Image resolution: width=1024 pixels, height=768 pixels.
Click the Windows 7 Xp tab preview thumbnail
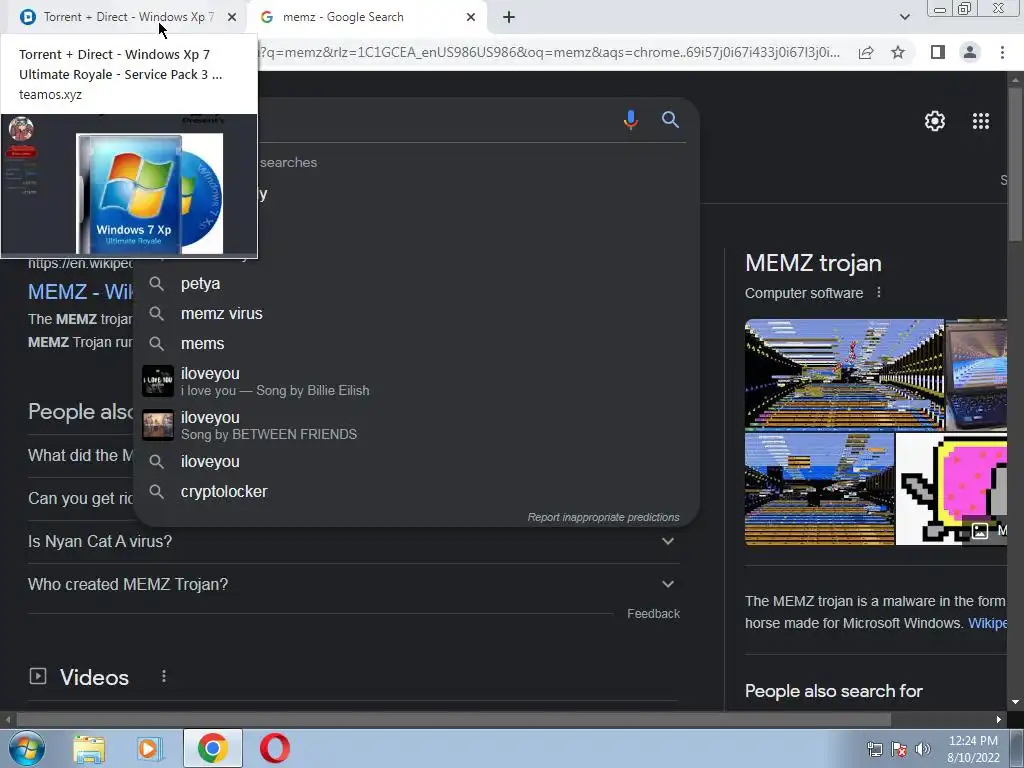click(129, 185)
